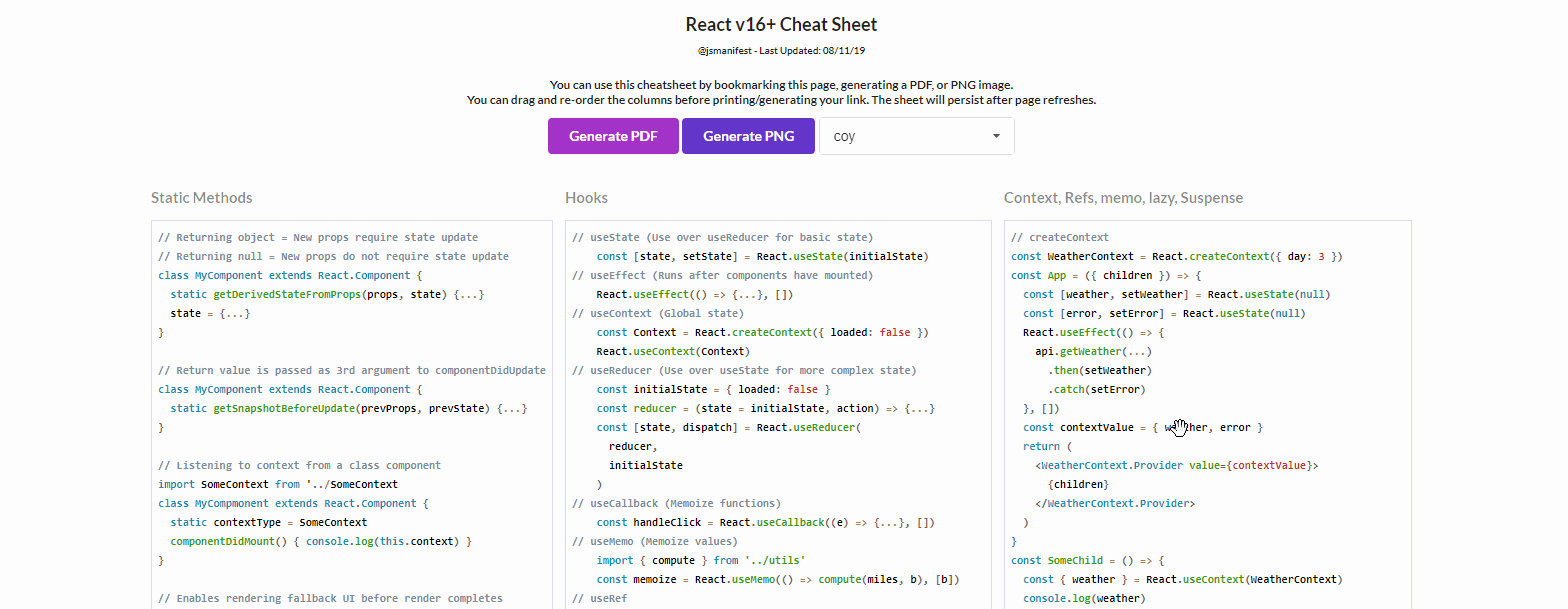Click the sentence about dragging and re-ordering columns
The height and width of the screenshot is (609, 1568).
point(782,100)
